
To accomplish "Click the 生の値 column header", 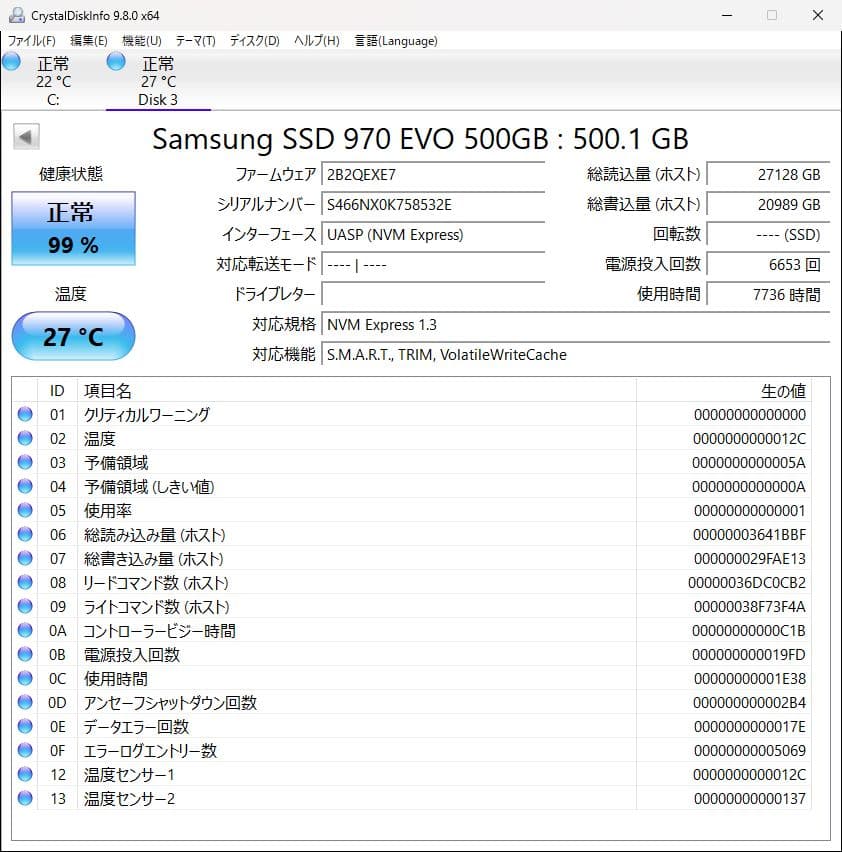I will click(723, 391).
